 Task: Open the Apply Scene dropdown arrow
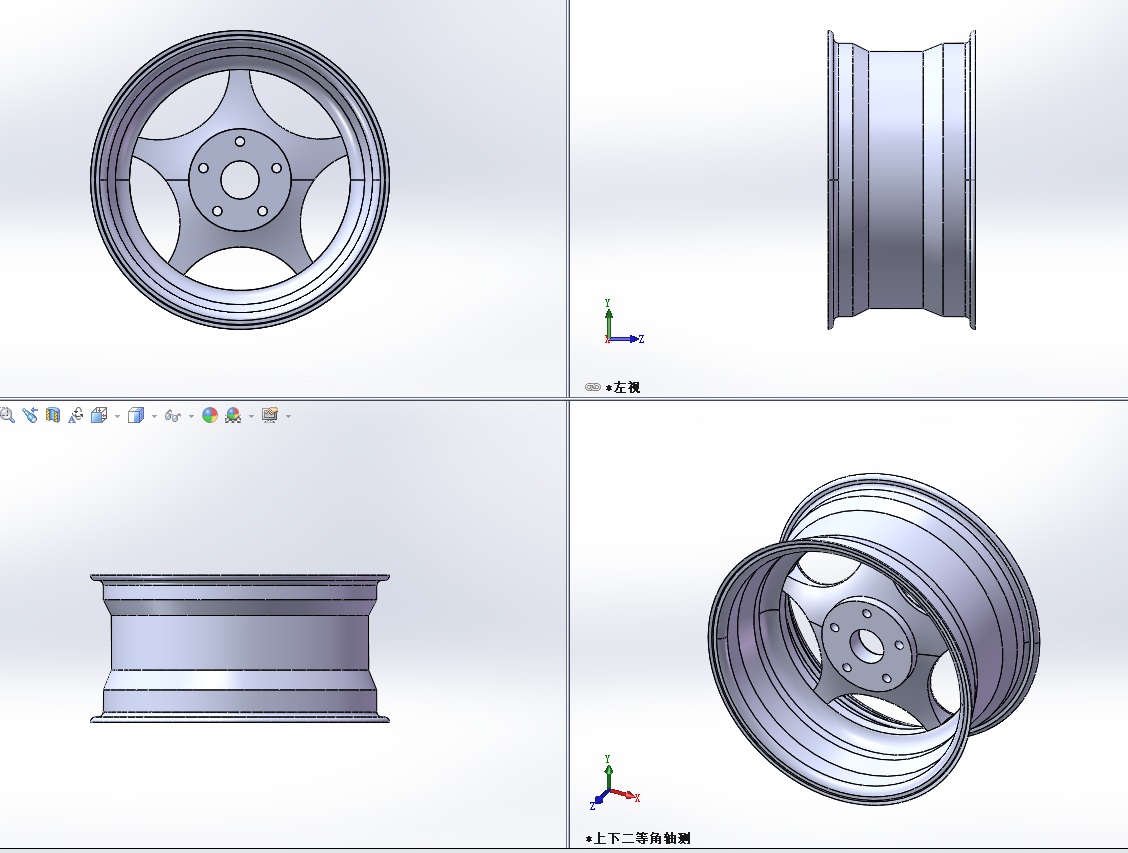[x=251, y=416]
